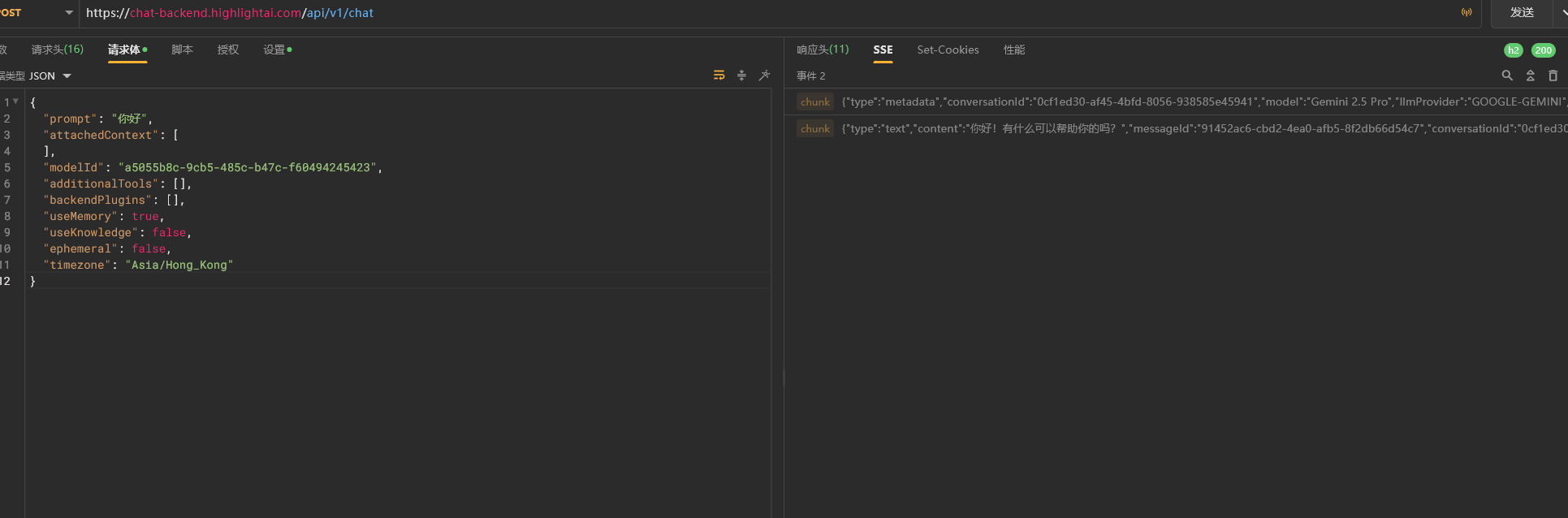Viewport: 1568px width, 518px height.
Task: Switch to the 请求头(16) tab
Action: [x=57, y=50]
